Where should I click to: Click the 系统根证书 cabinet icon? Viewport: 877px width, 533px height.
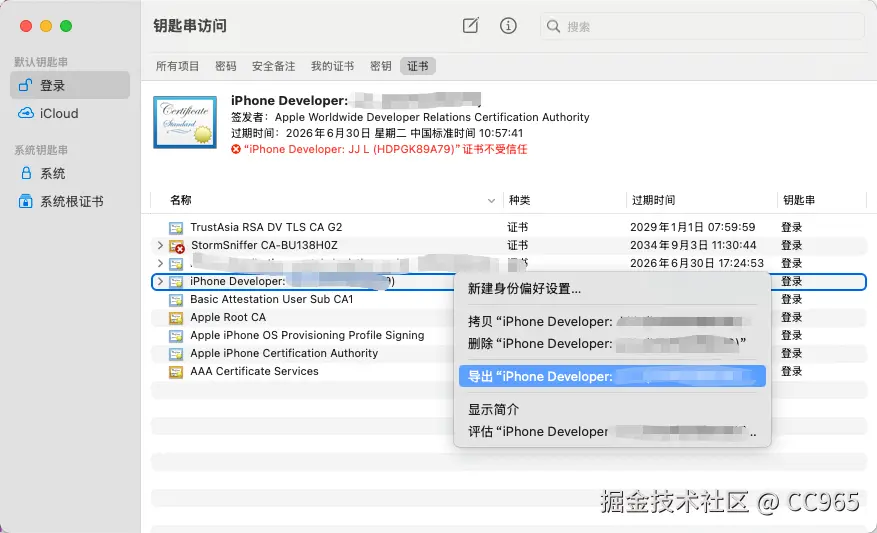tap(26, 201)
